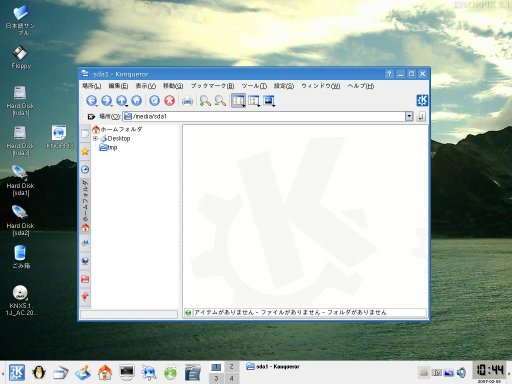
Task: Select the Desktop folder in sidebar tree
Action: [115, 138]
